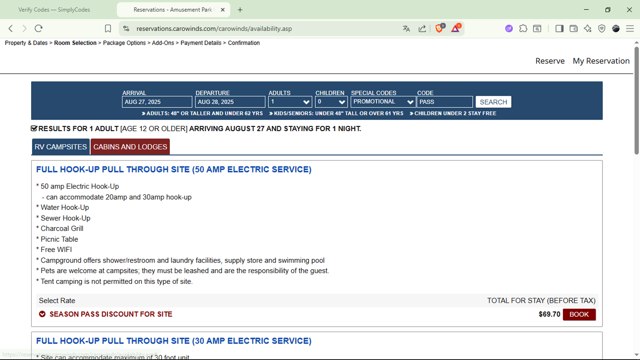Click Room Selection breadcrumb

tap(76, 43)
